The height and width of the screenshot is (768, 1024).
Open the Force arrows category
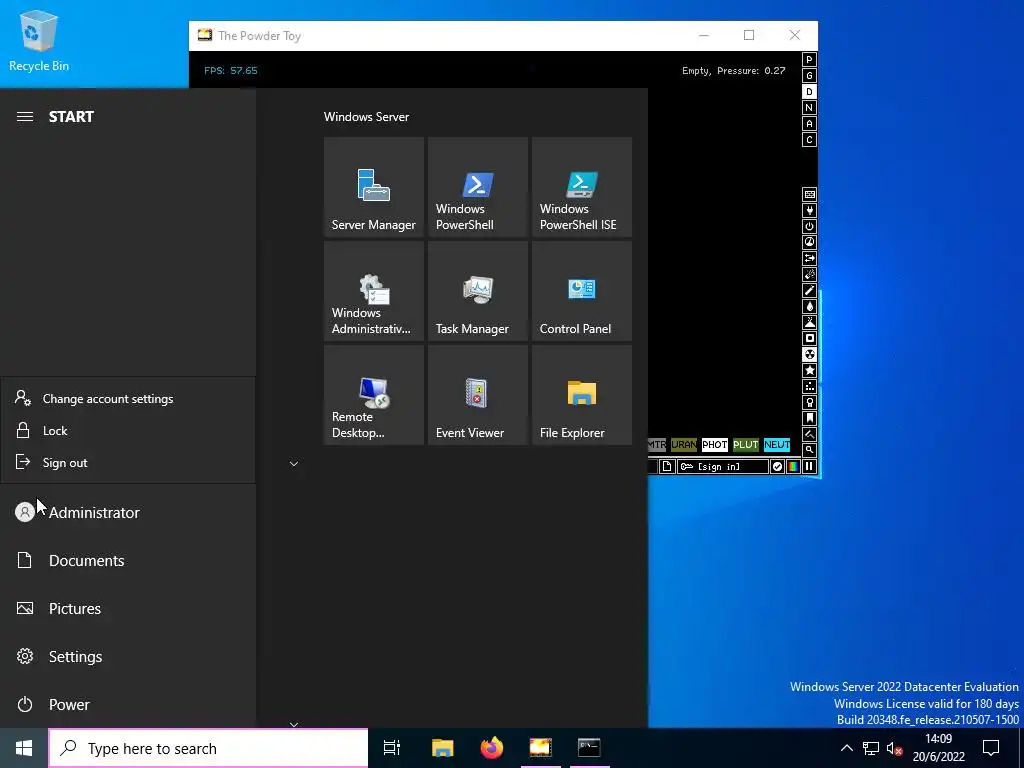809,258
